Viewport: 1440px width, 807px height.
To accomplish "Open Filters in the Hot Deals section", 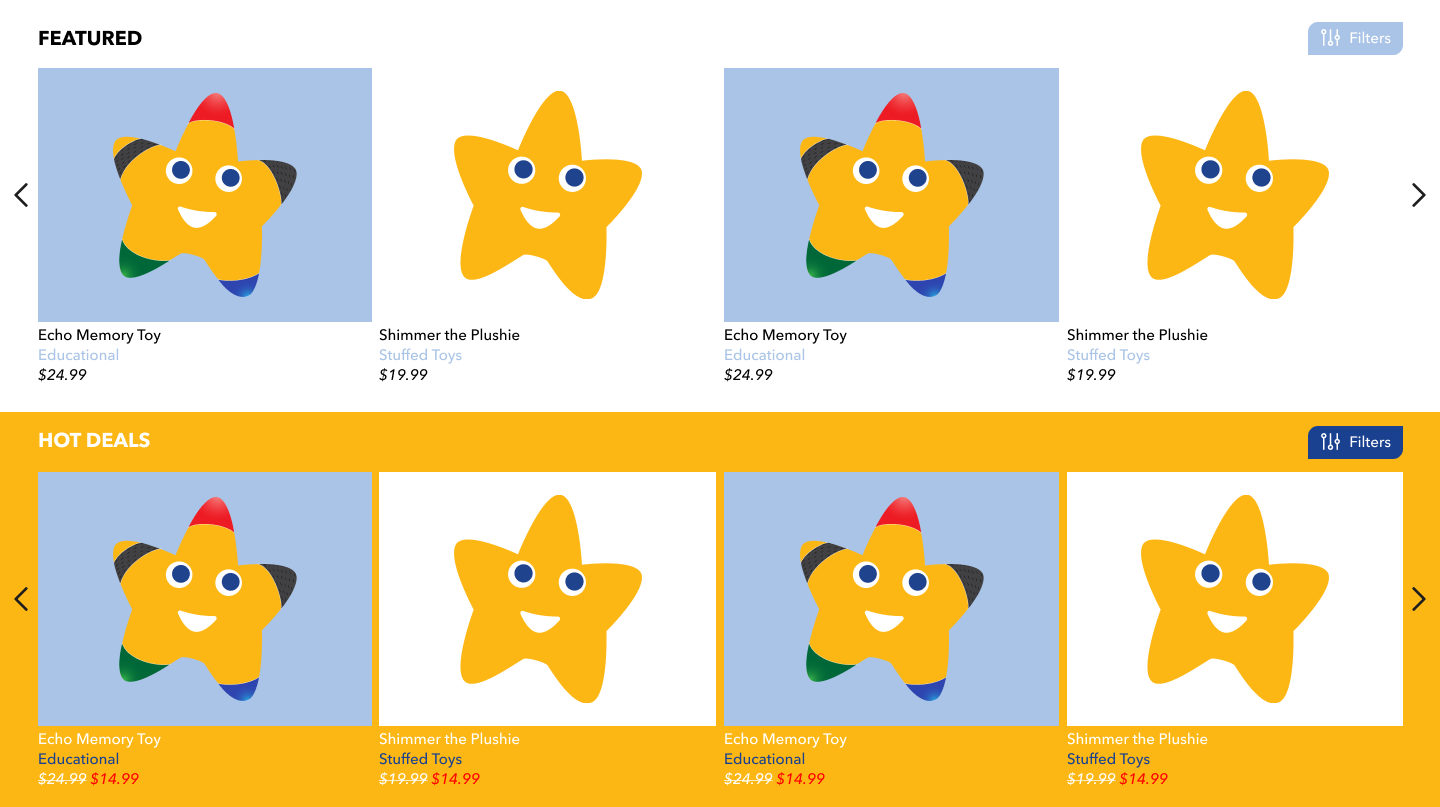I will pyautogui.click(x=1355, y=442).
